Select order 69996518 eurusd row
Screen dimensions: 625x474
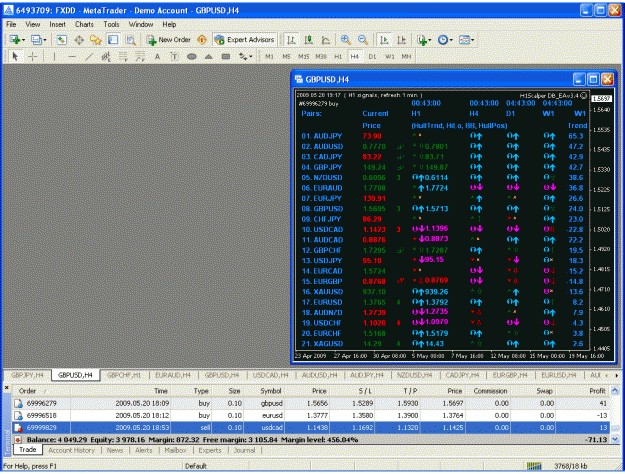[x=311, y=415]
